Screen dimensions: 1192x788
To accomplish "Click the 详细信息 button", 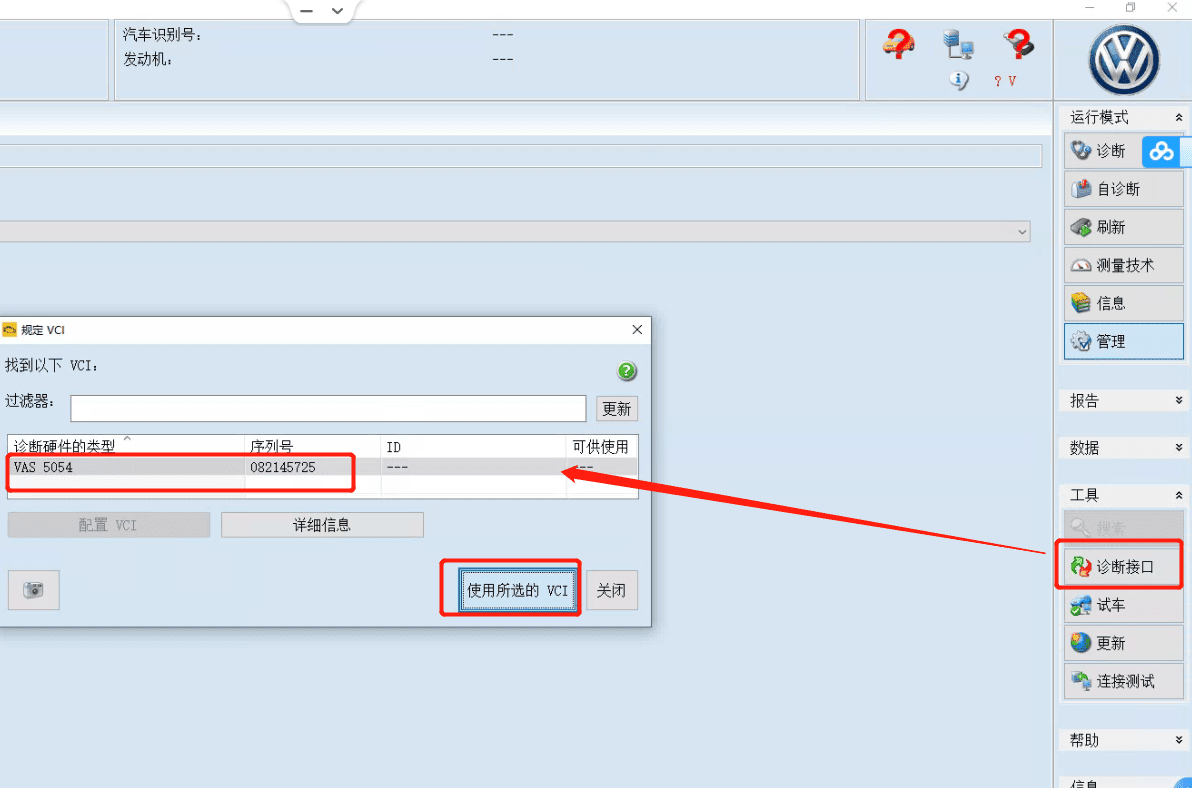I will pos(322,525).
